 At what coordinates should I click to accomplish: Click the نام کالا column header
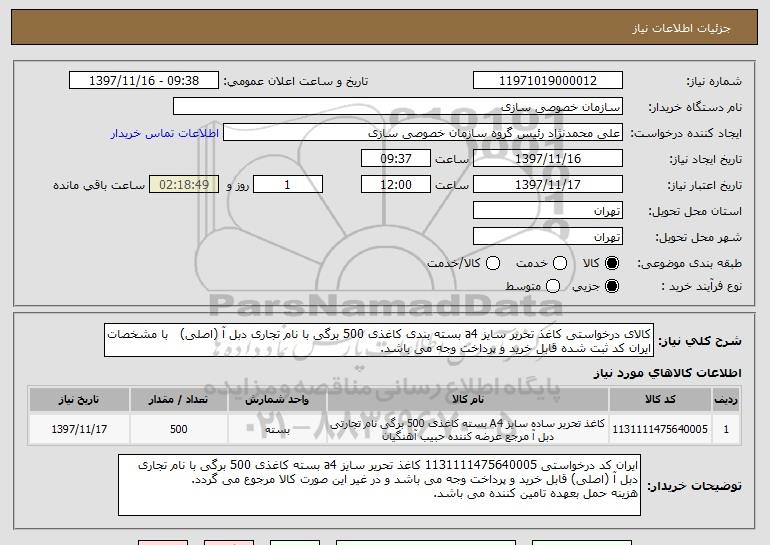[x=468, y=400]
